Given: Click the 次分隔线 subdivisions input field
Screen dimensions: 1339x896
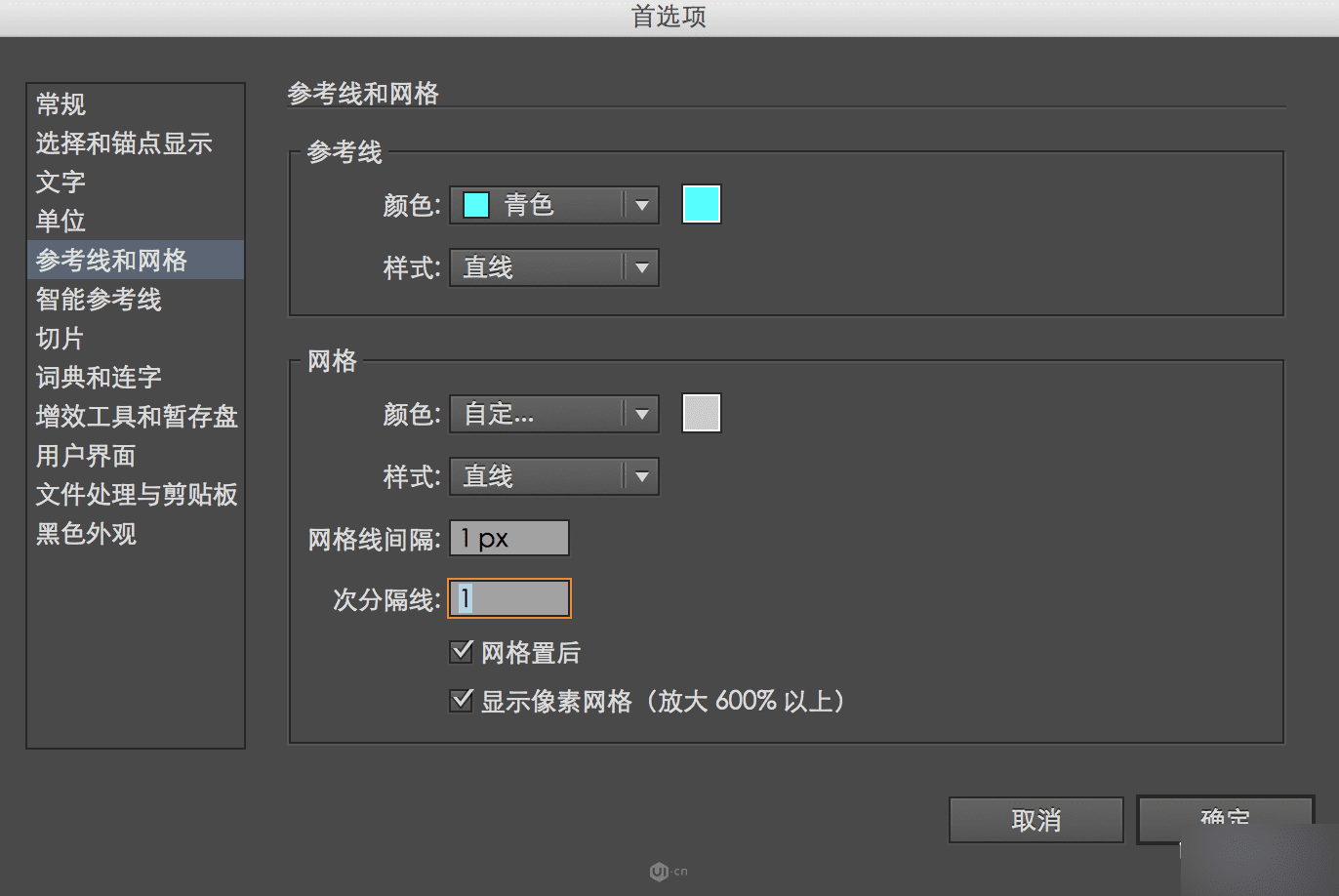Looking at the screenshot, I should click(x=508, y=598).
